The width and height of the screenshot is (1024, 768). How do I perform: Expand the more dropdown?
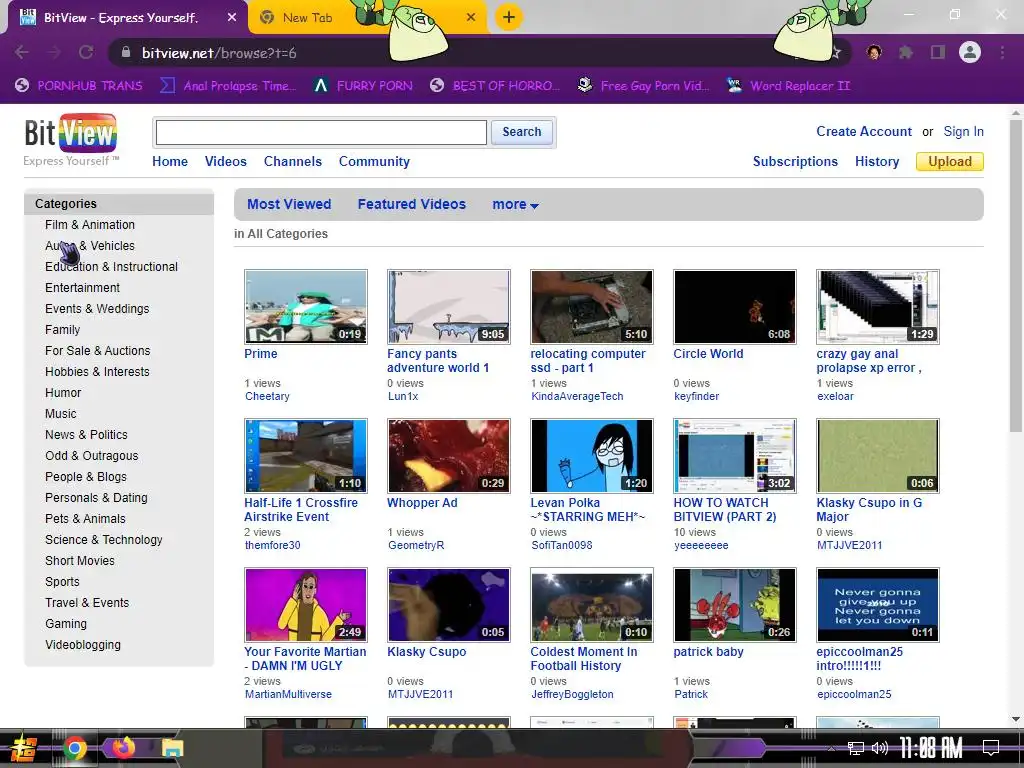(515, 204)
